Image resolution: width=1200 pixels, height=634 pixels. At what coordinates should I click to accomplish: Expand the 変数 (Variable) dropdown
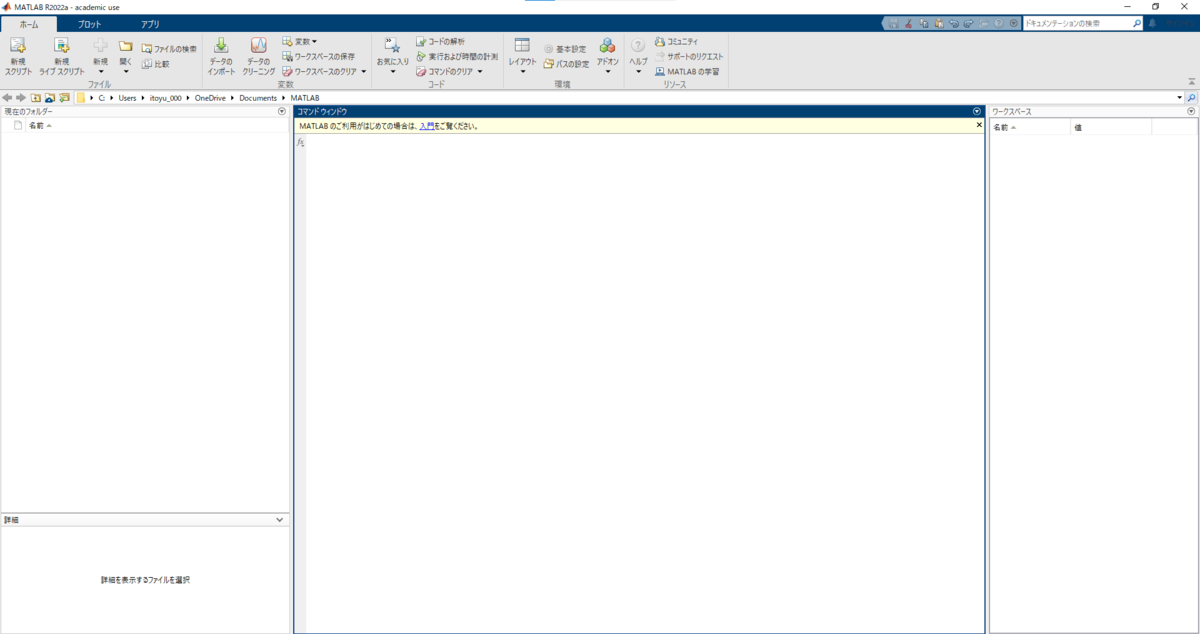[299, 42]
